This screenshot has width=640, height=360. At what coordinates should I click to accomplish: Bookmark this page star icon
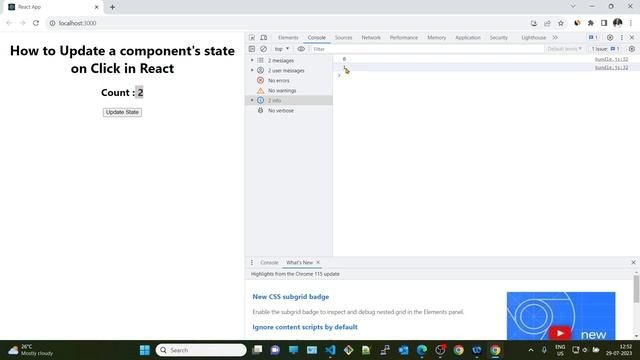pos(561,23)
